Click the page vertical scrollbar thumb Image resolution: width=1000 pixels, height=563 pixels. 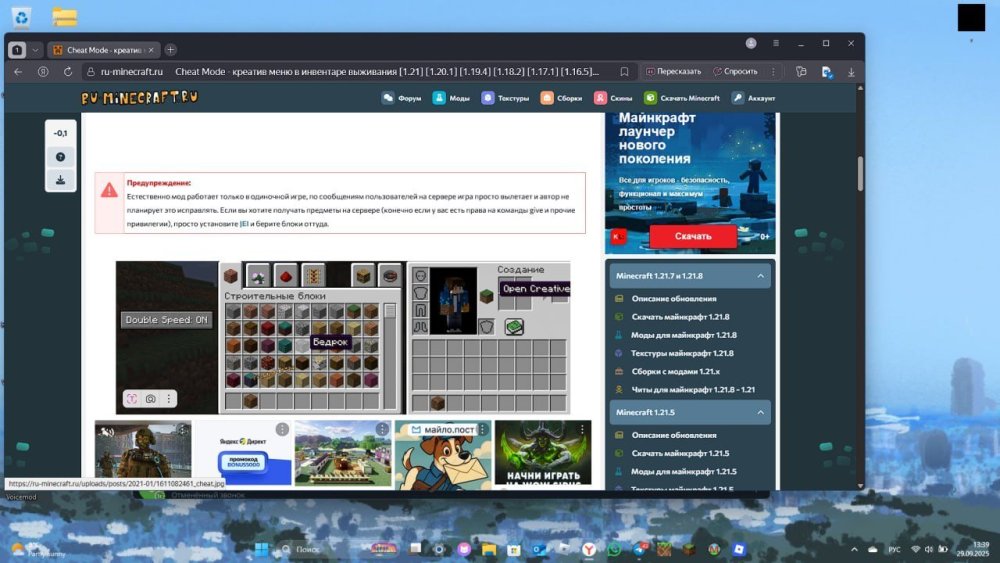860,173
